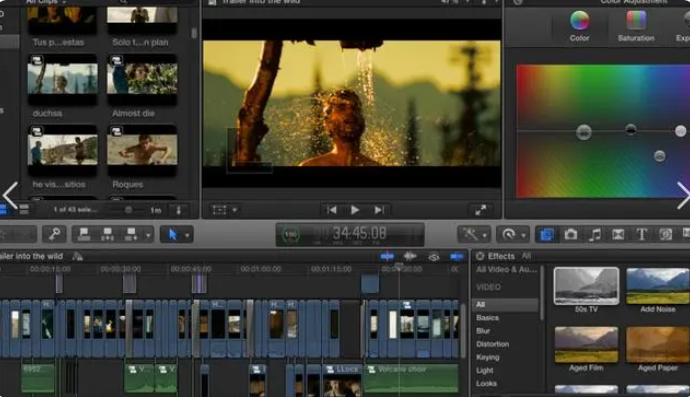Close the Effects browser panel
Screen dimensions: 690x397
(480, 256)
